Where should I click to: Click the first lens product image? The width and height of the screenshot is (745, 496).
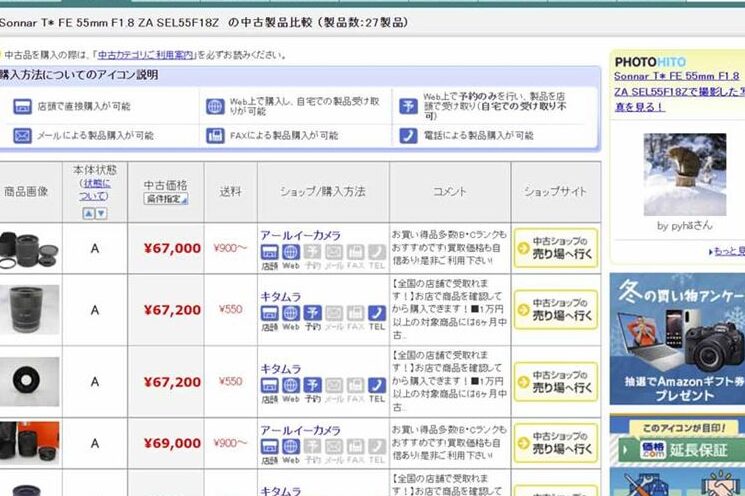[30, 247]
